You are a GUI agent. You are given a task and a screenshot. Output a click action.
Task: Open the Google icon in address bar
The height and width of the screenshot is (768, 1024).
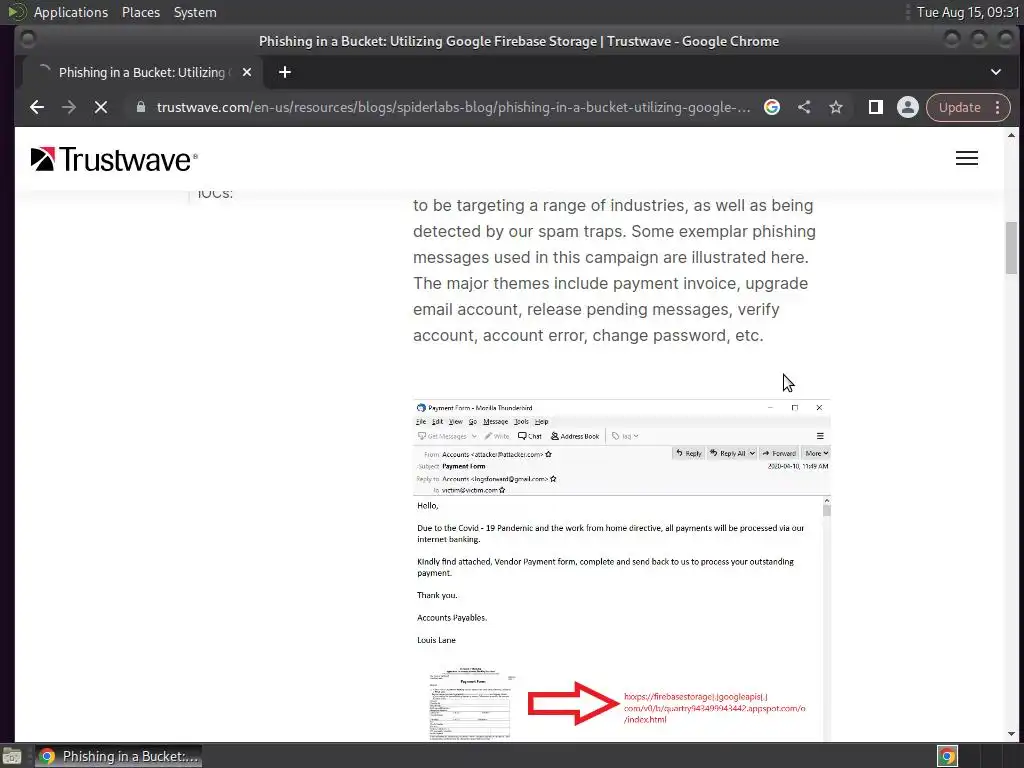[x=772, y=107]
